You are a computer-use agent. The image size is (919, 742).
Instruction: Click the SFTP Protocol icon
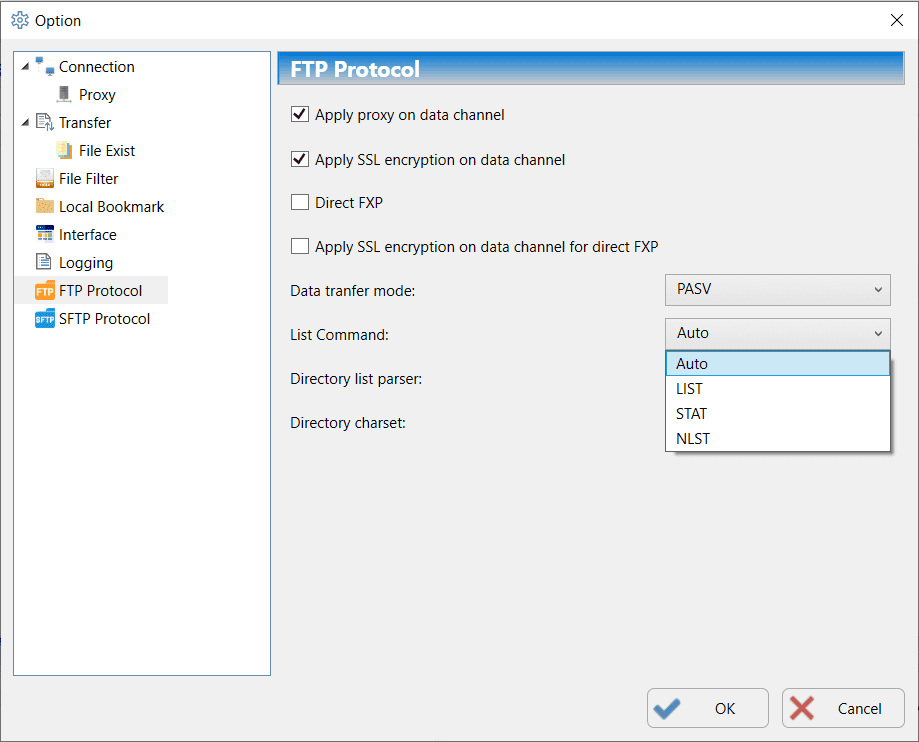(x=44, y=319)
